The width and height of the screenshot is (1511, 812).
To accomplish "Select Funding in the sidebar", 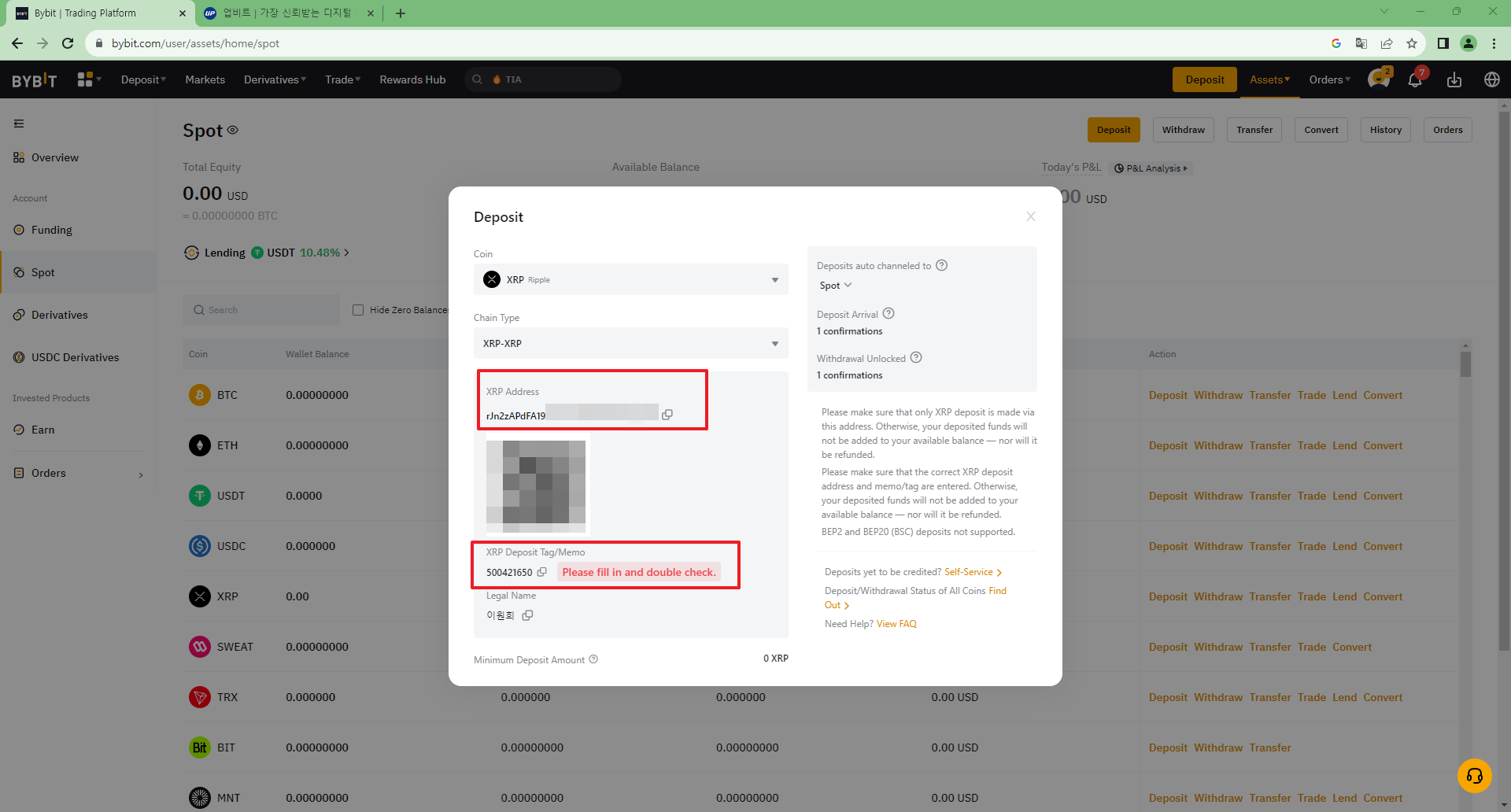I will pos(51,230).
